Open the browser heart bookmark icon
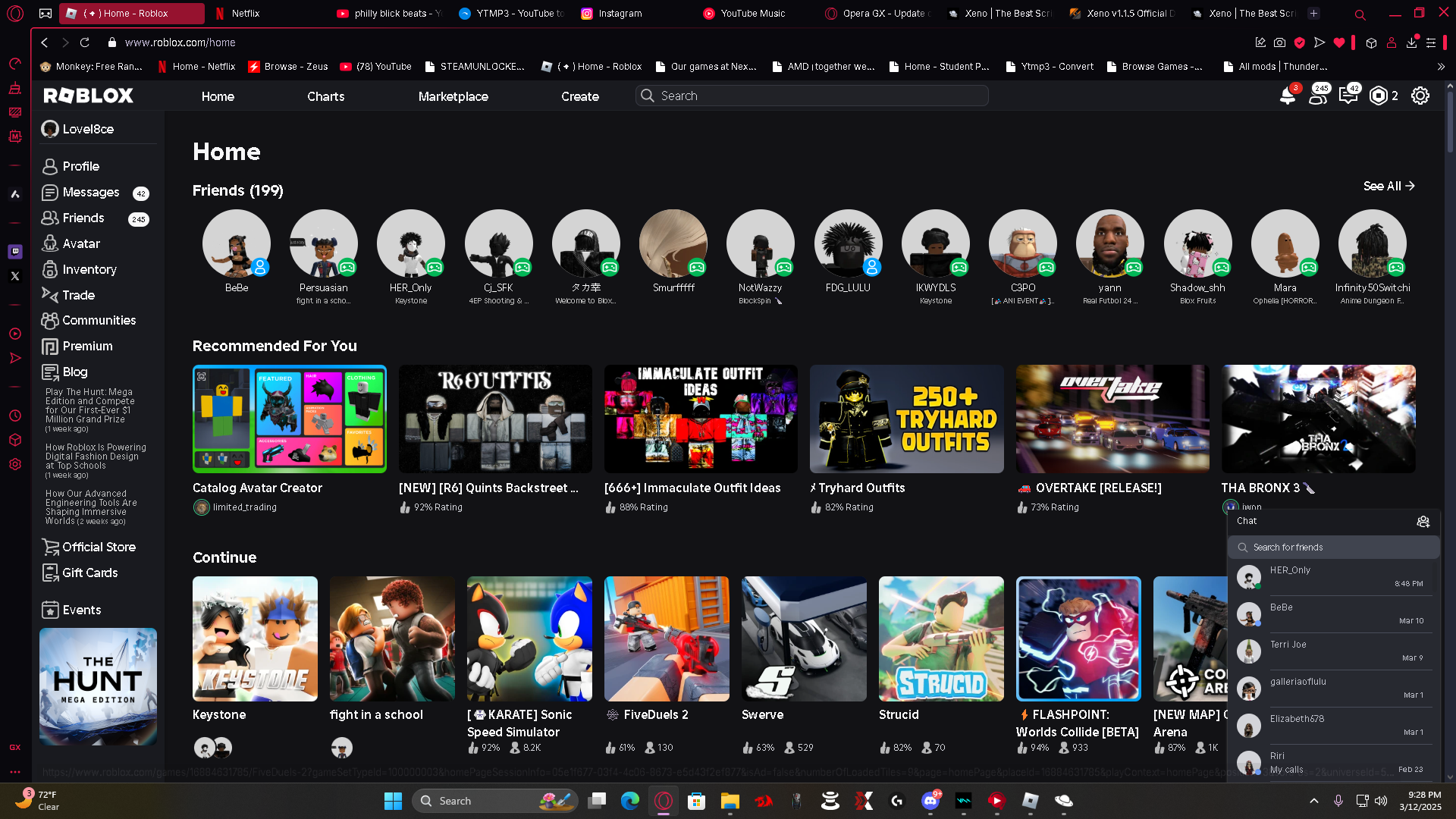Screen dimensions: 1456x819 coord(1339,42)
